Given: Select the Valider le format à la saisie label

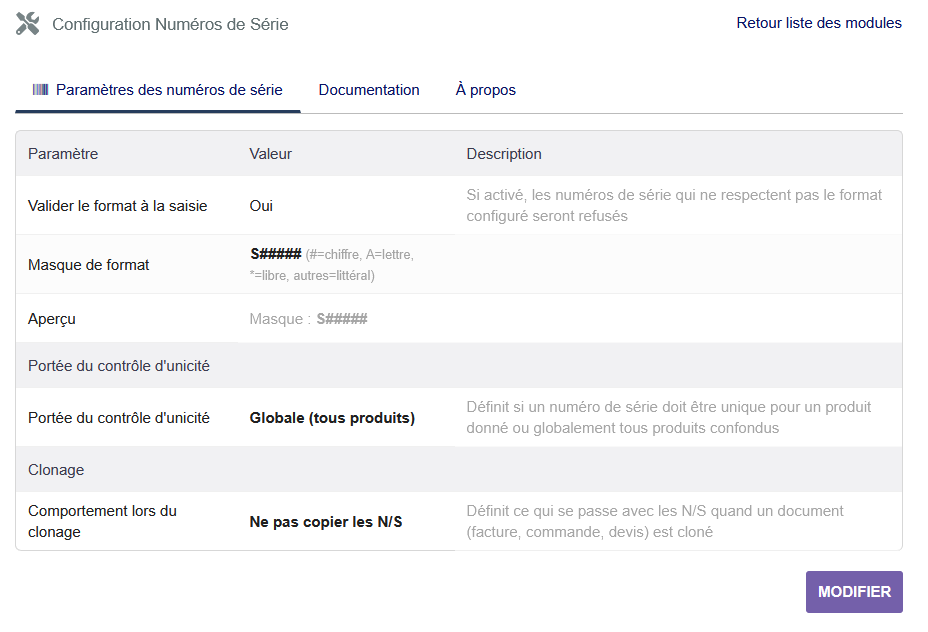Looking at the screenshot, I should click(x=118, y=206).
